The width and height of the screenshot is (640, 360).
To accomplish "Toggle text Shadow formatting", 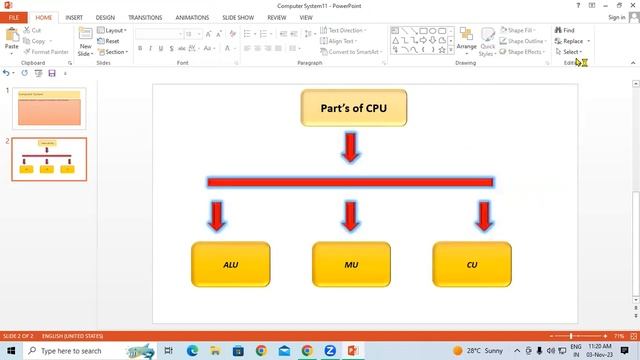I will 171,48.
